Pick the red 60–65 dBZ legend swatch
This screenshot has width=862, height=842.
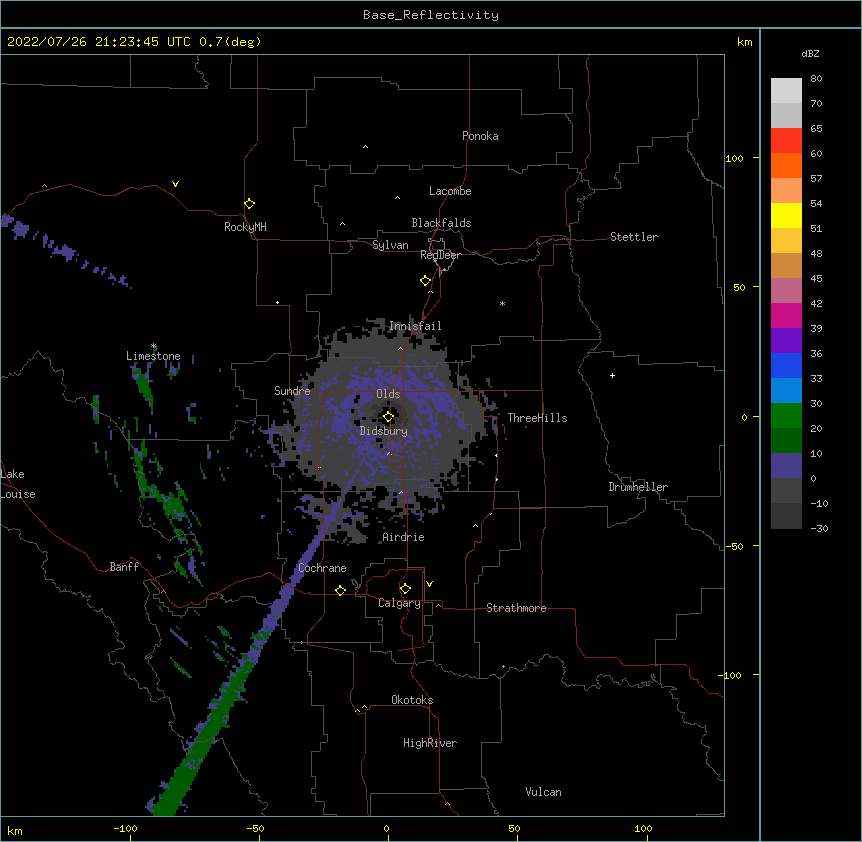pos(786,141)
